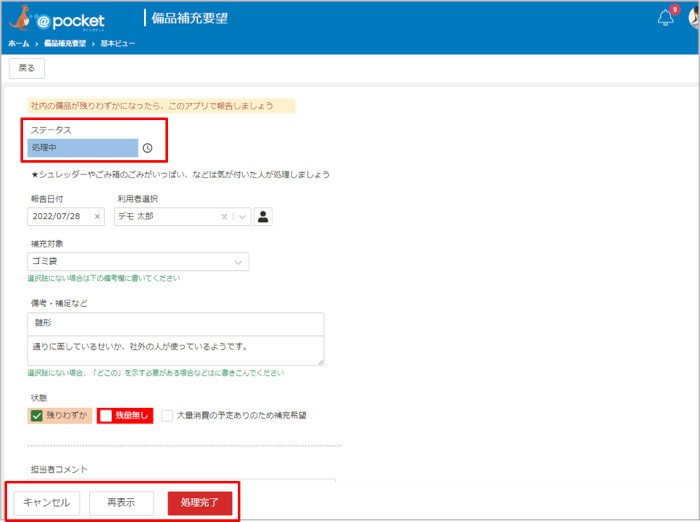
Task: Click the 戻る button
Action: click(x=27, y=68)
